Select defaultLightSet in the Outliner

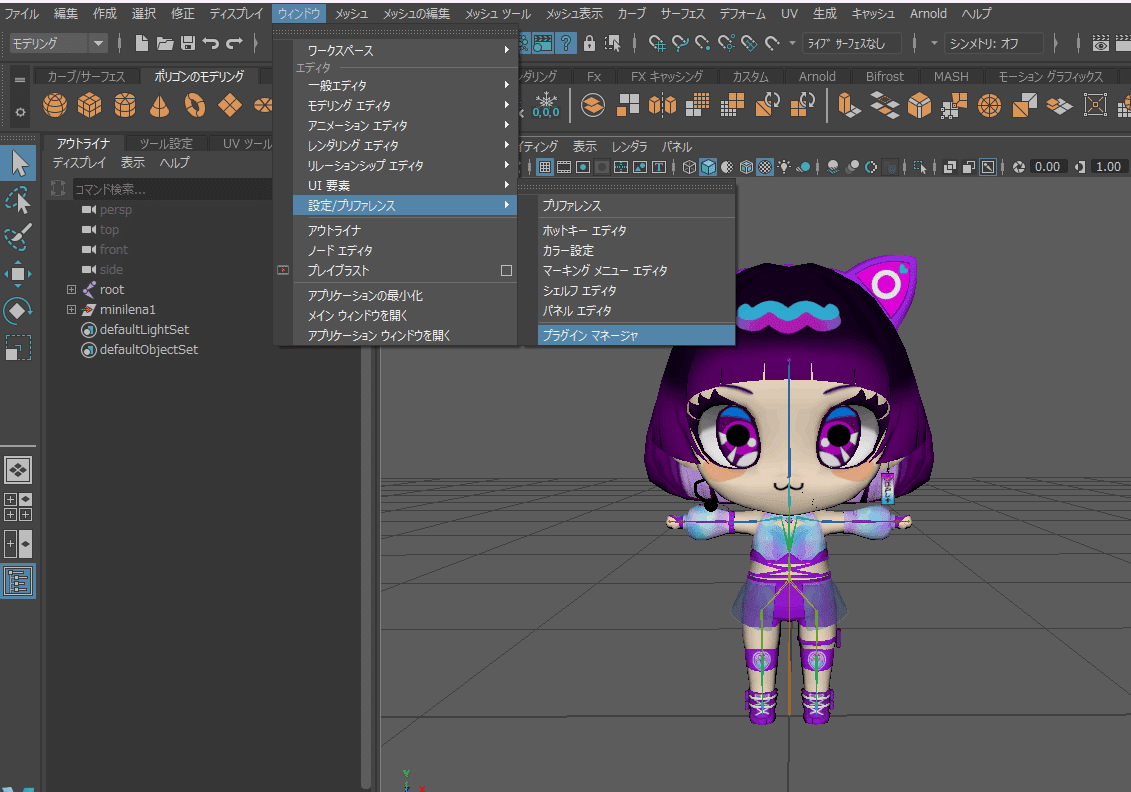tap(144, 330)
